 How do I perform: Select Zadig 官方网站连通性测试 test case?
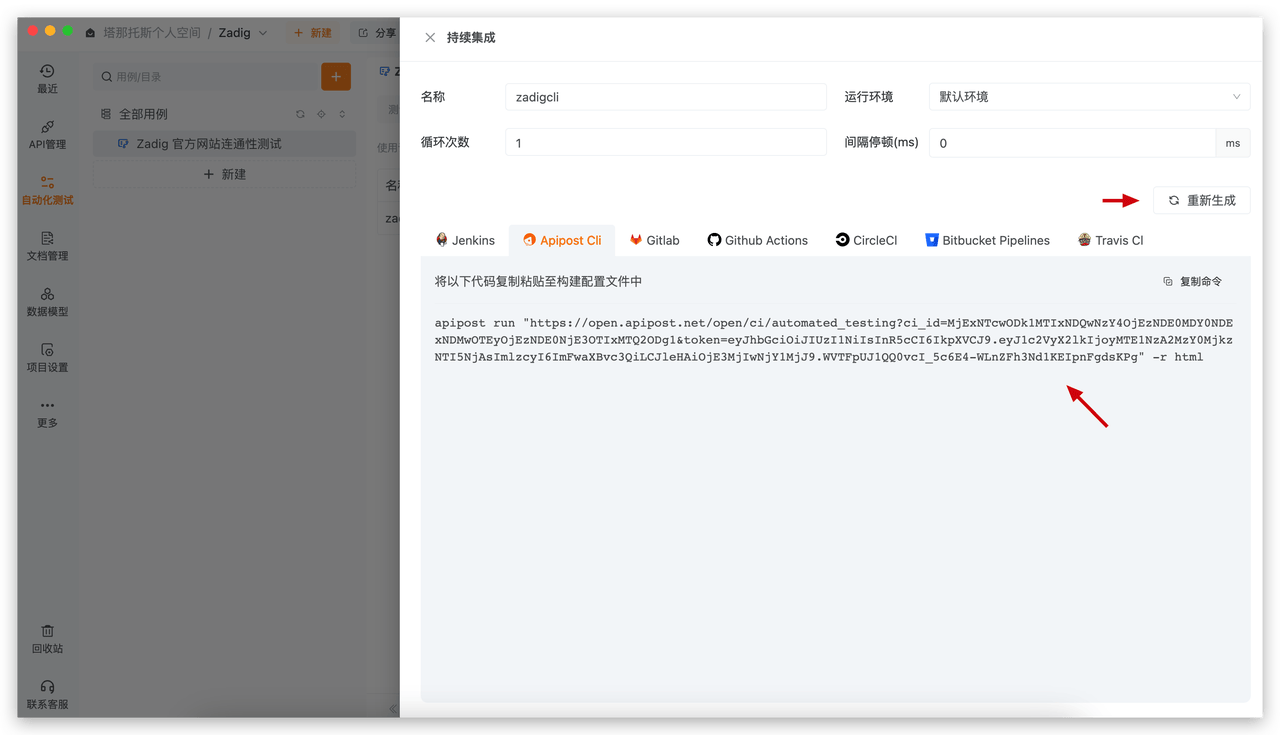coord(208,144)
